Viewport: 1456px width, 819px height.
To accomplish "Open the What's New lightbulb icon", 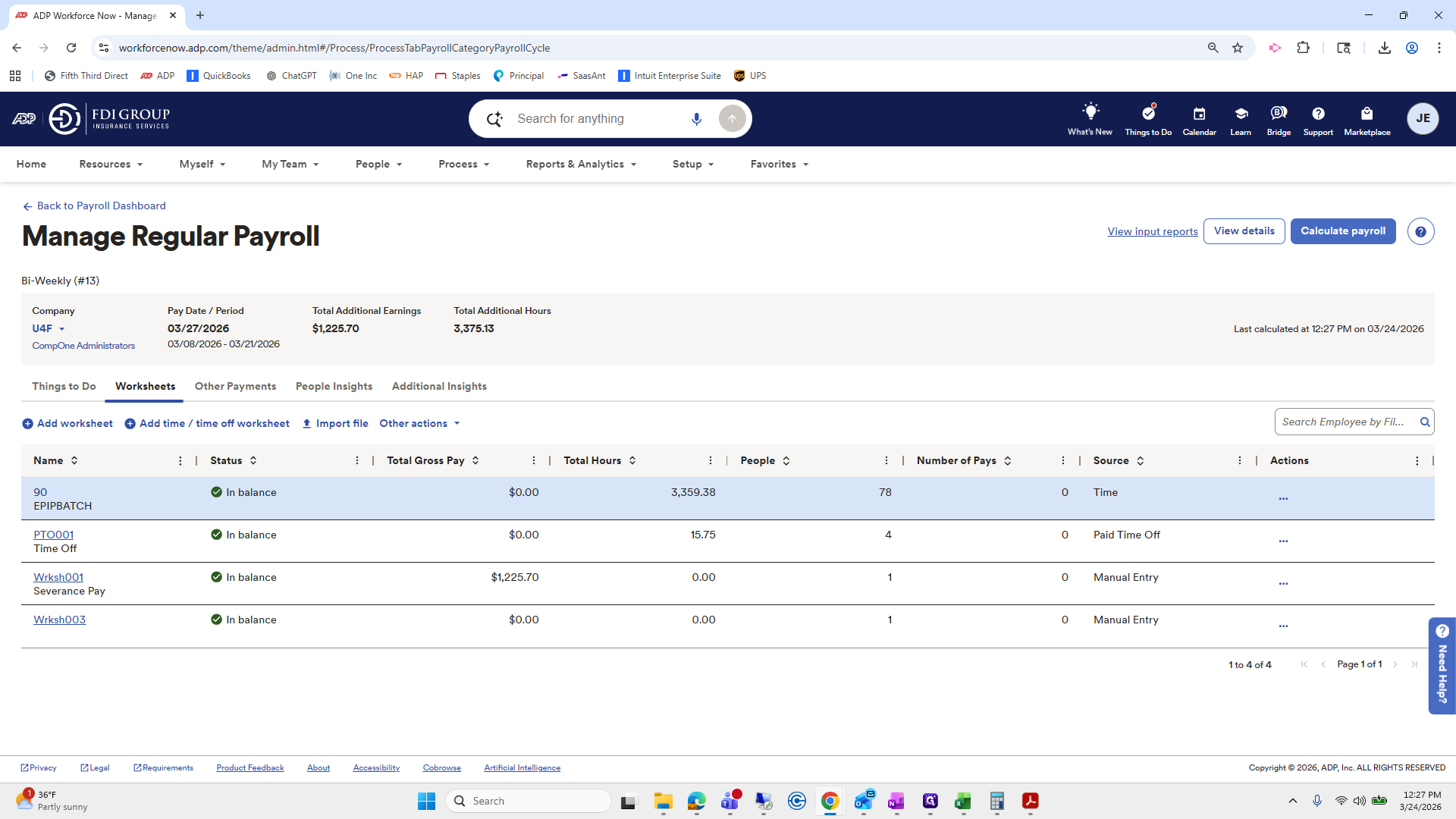I will tap(1090, 113).
